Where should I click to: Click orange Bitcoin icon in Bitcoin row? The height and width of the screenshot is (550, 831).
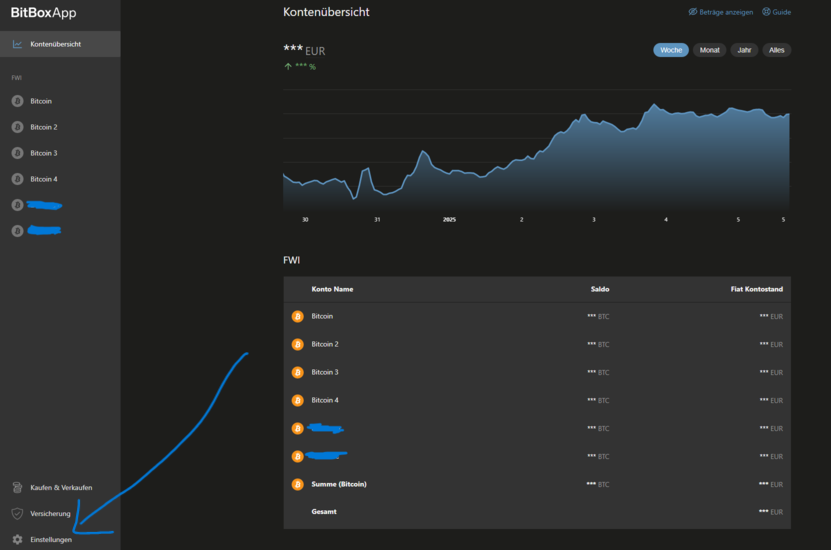coord(298,316)
